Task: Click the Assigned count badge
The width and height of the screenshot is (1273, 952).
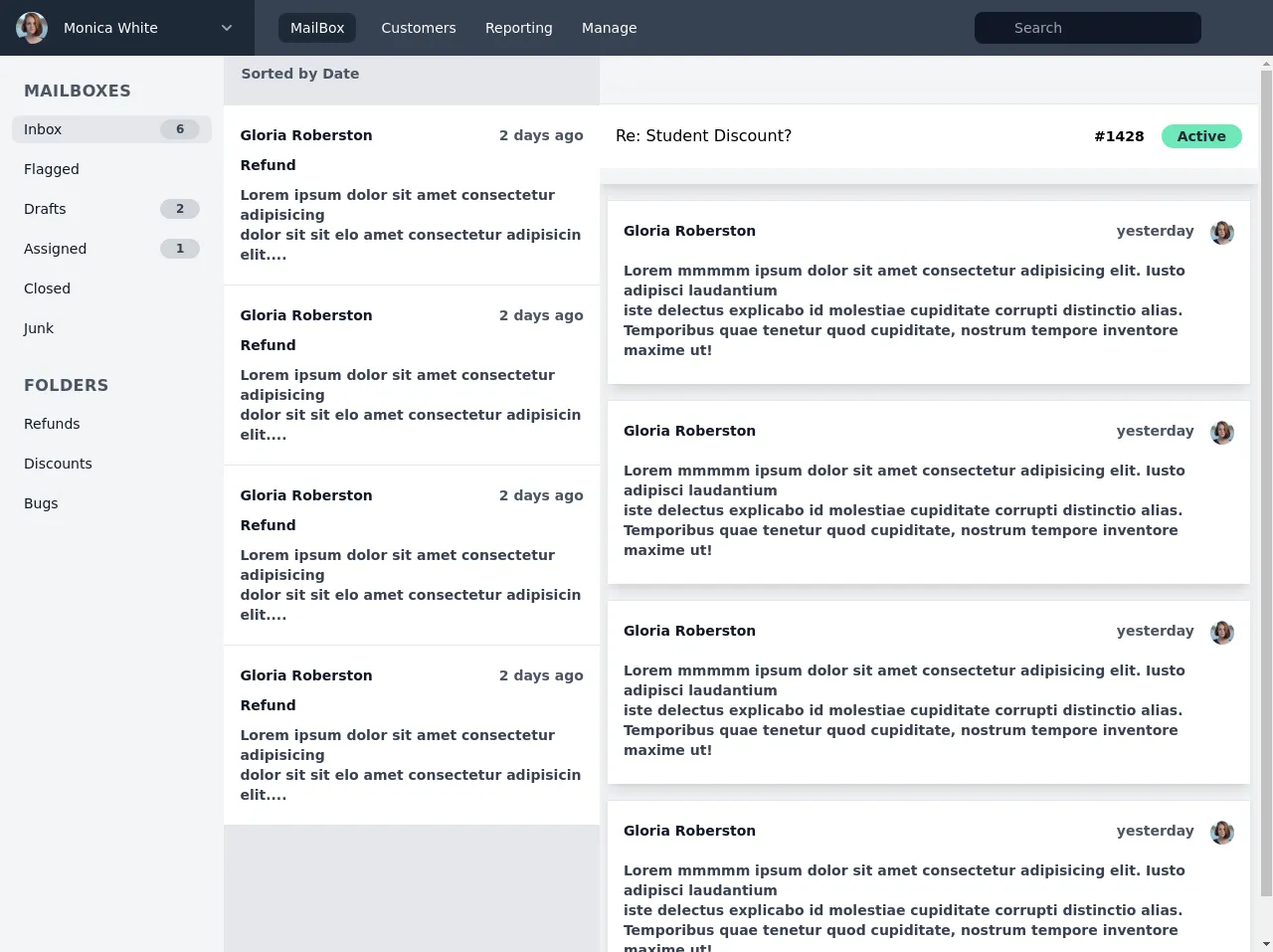Action: [180, 249]
